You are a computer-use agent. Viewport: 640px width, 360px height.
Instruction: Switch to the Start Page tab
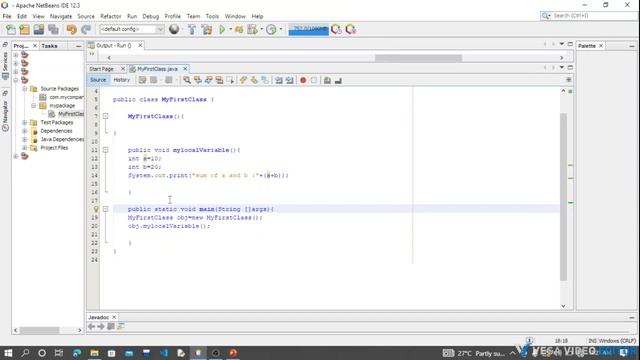click(102, 69)
